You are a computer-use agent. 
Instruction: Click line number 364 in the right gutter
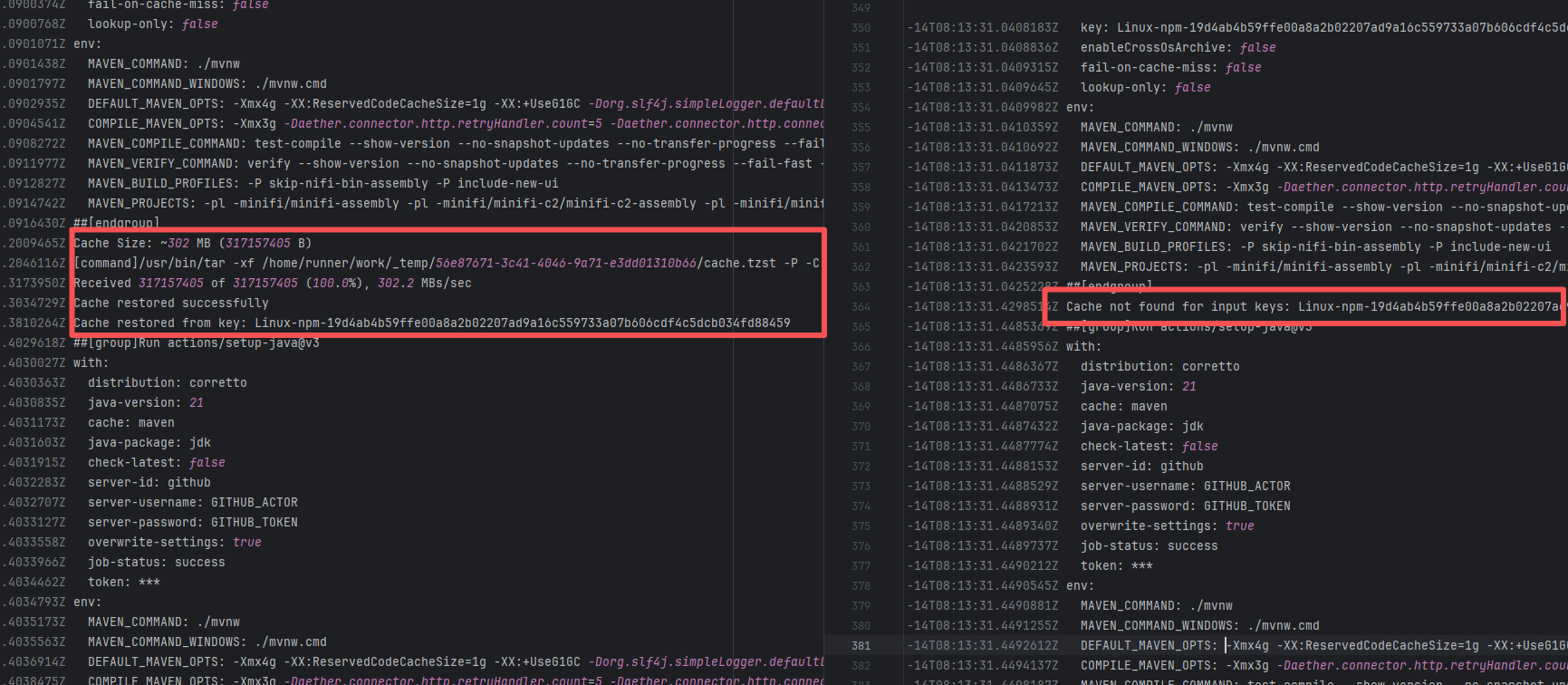[x=861, y=307]
